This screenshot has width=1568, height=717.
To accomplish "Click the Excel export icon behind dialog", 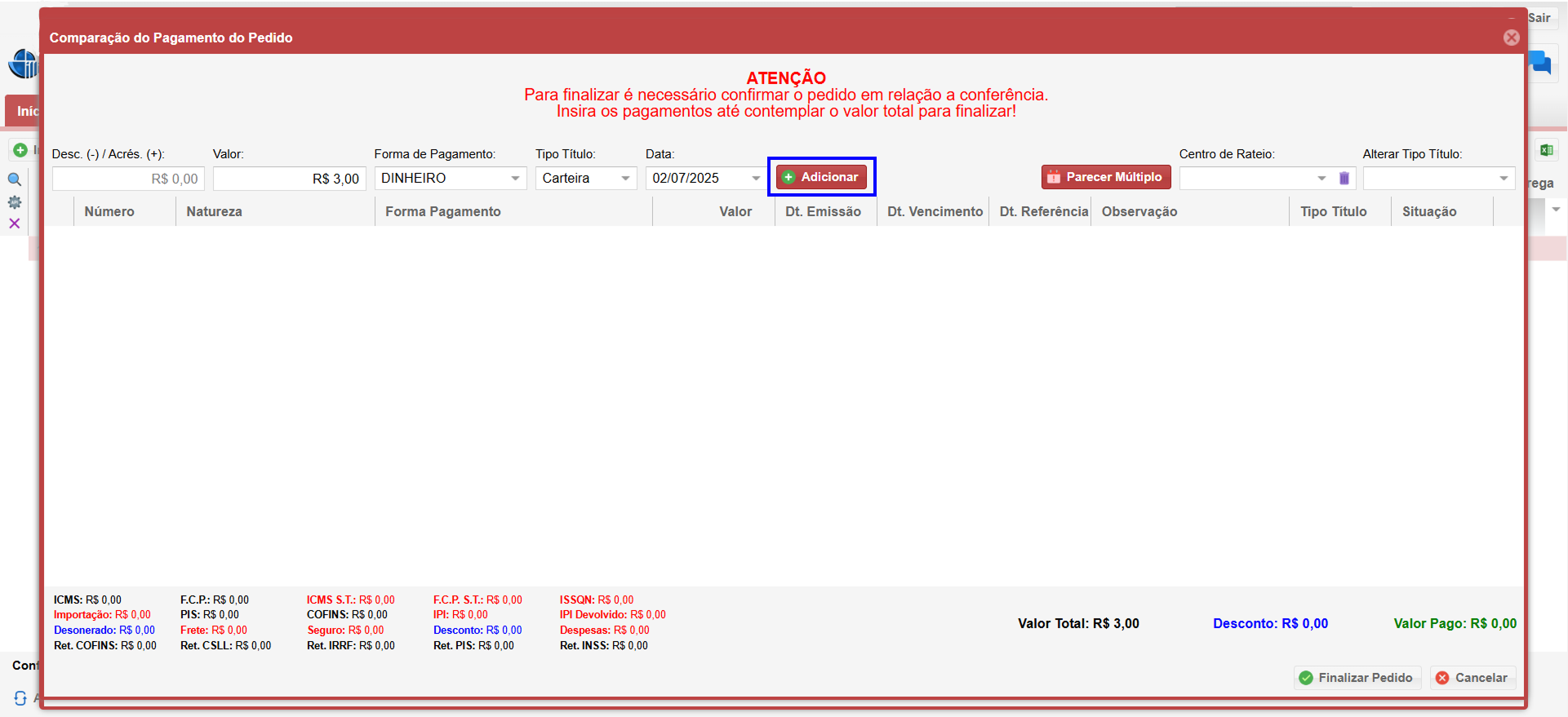I will 1546,150.
